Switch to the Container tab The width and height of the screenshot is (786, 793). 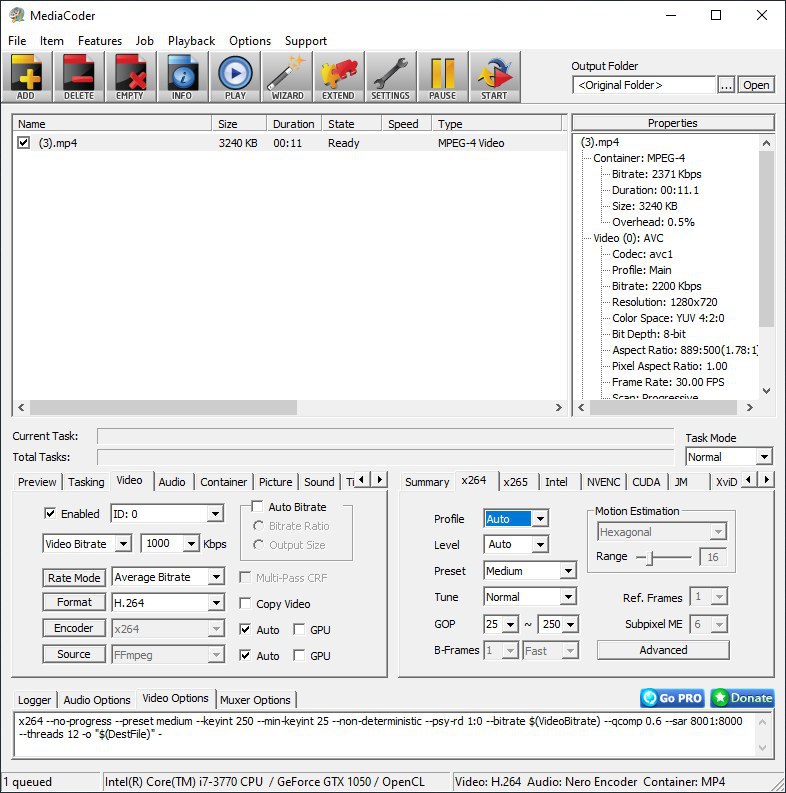224,482
